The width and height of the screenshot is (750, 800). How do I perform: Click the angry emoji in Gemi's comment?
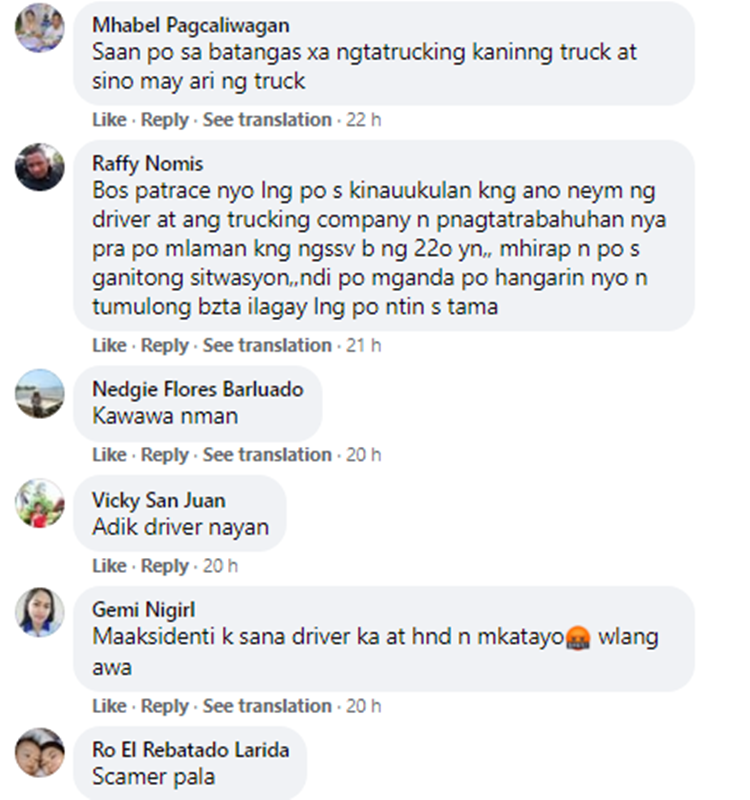tap(578, 638)
